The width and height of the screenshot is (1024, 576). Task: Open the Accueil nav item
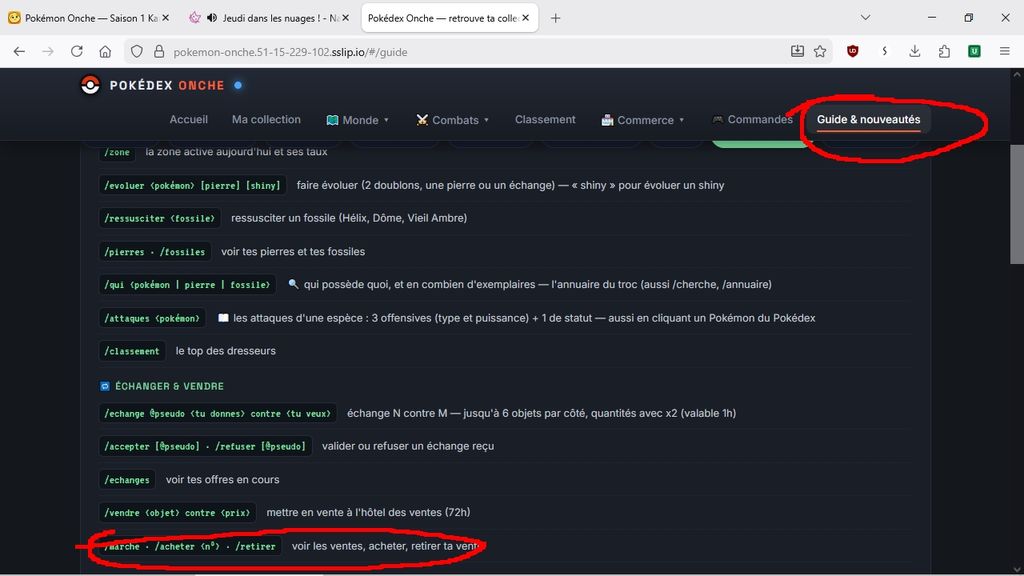click(x=189, y=120)
